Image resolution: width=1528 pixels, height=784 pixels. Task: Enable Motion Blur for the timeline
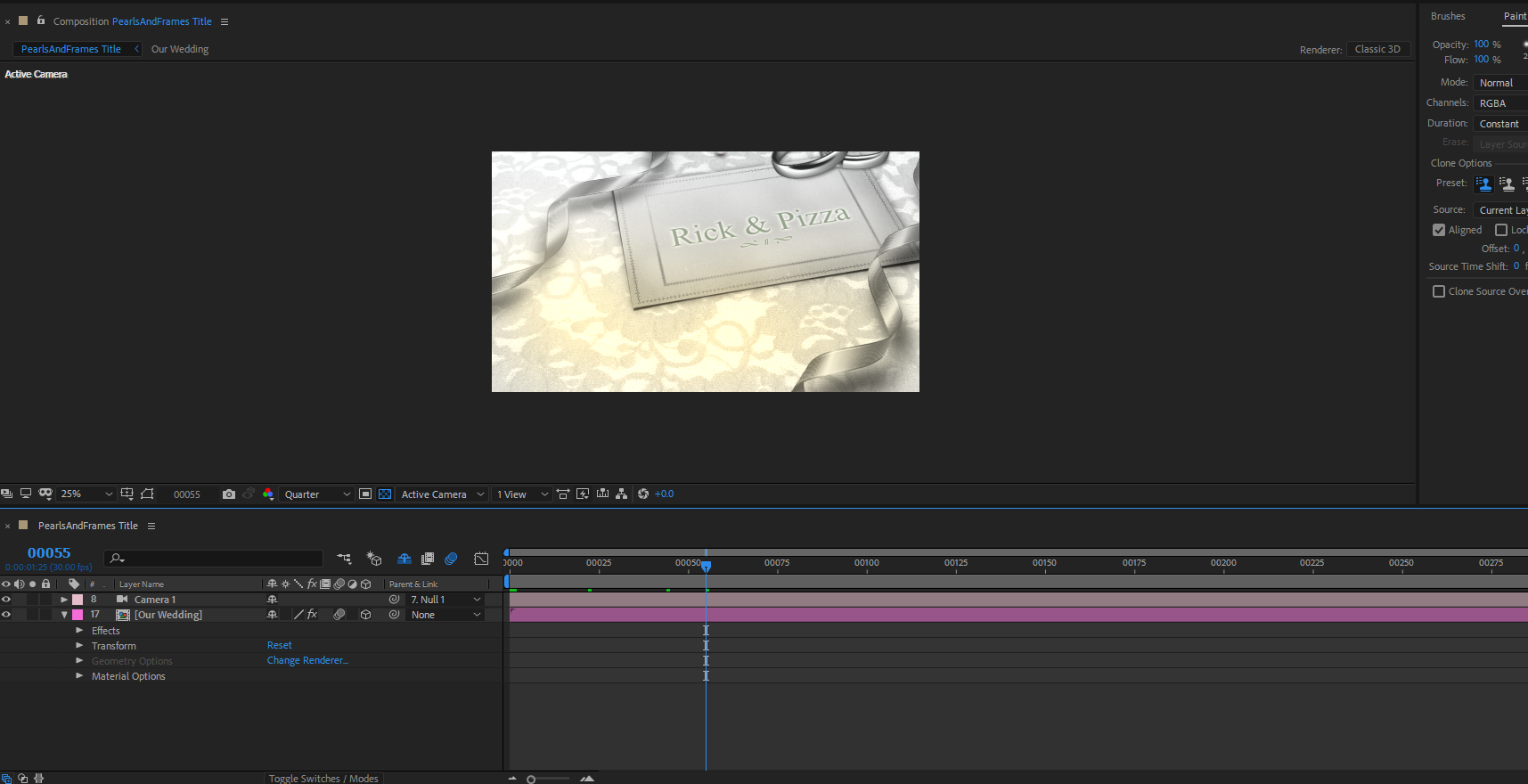pyautogui.click(x=451, y=559)
